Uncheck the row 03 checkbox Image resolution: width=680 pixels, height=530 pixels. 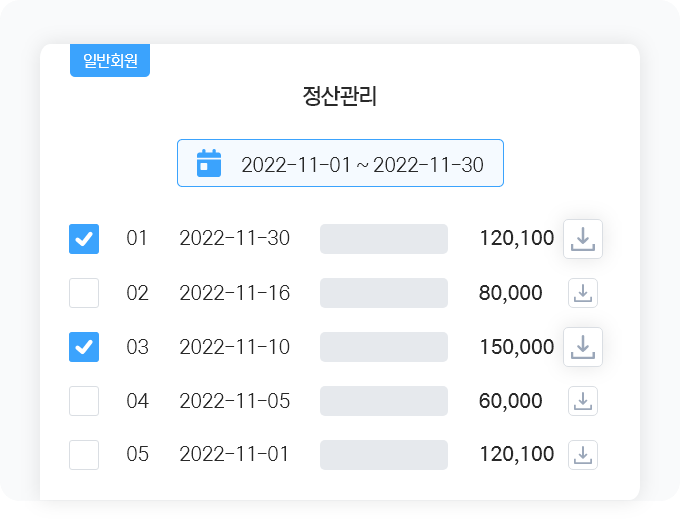pyautogui.click(x=84, y=347)
